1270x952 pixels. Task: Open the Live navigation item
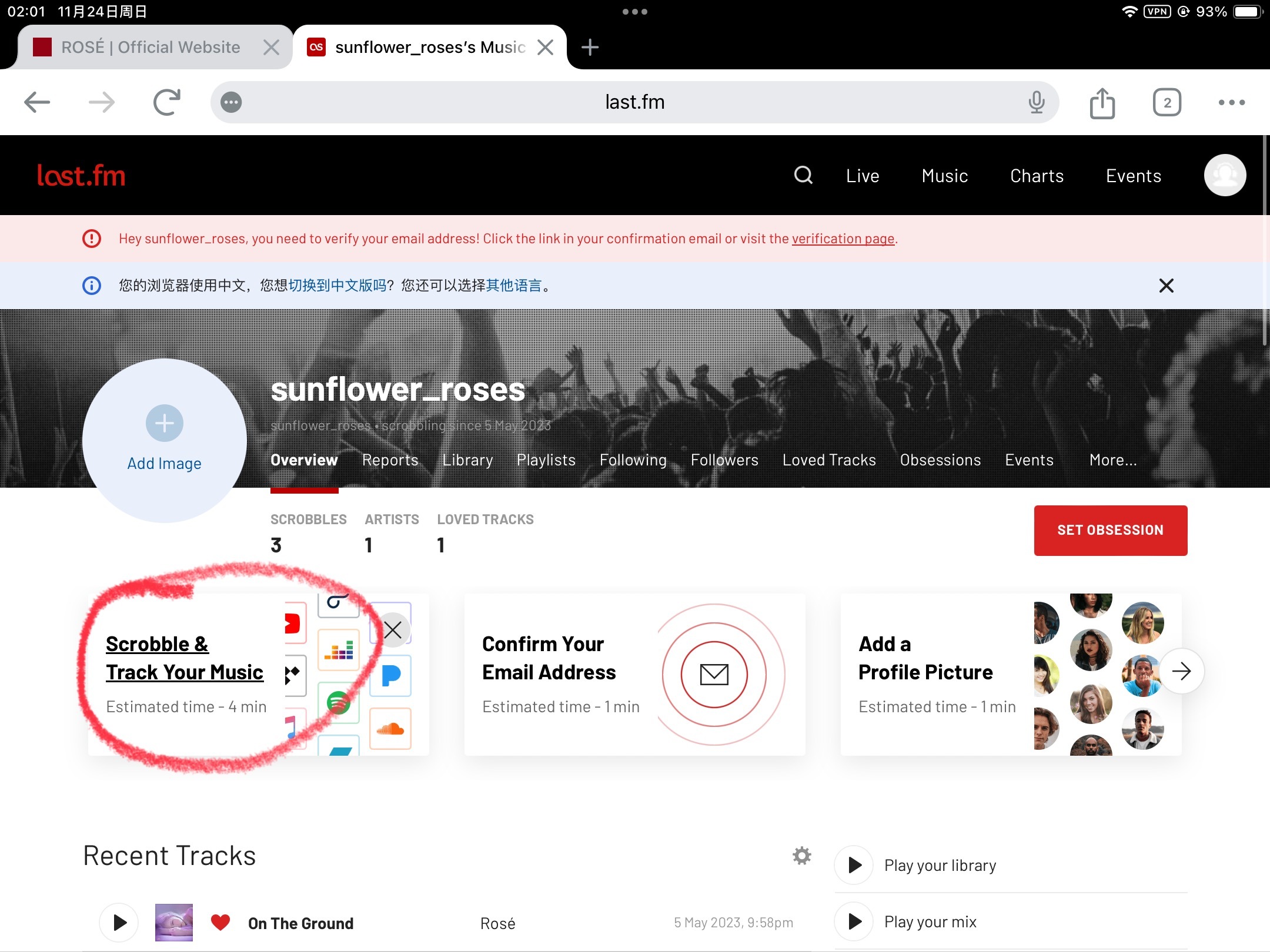pyautogui.click(x=863, y=176)
